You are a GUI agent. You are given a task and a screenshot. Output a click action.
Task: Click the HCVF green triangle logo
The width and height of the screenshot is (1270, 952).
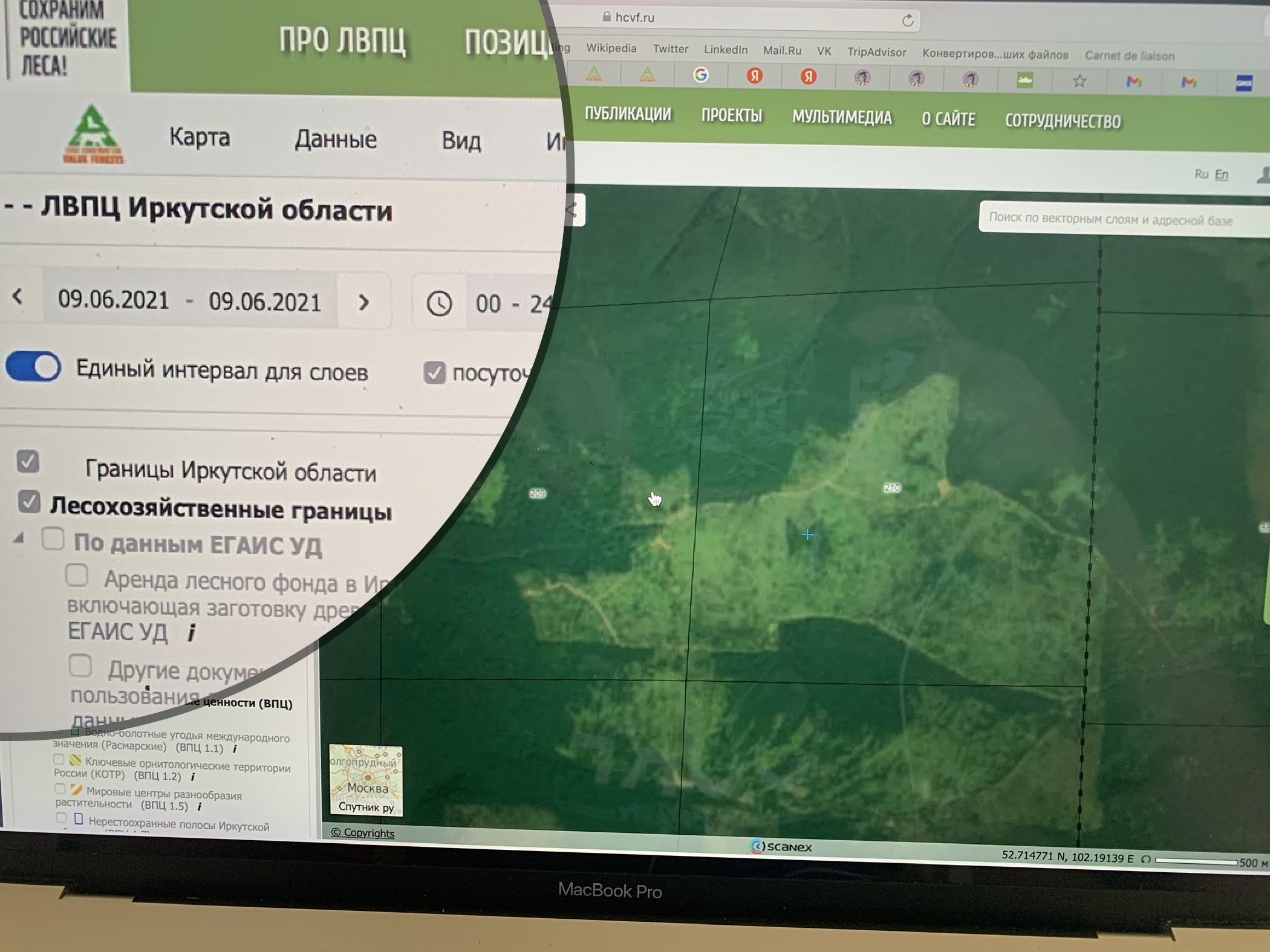coord(93,134)
